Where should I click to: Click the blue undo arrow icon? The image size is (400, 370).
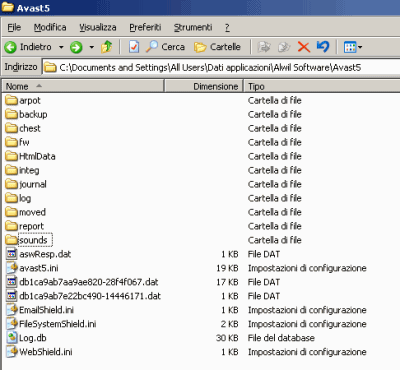pyautogui.click(x=323, y=47)
